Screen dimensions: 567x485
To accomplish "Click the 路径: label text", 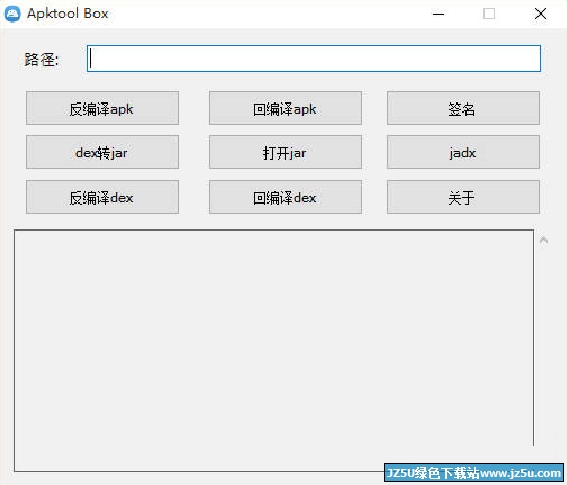I will pyautogui.click(x=41, y=60).
